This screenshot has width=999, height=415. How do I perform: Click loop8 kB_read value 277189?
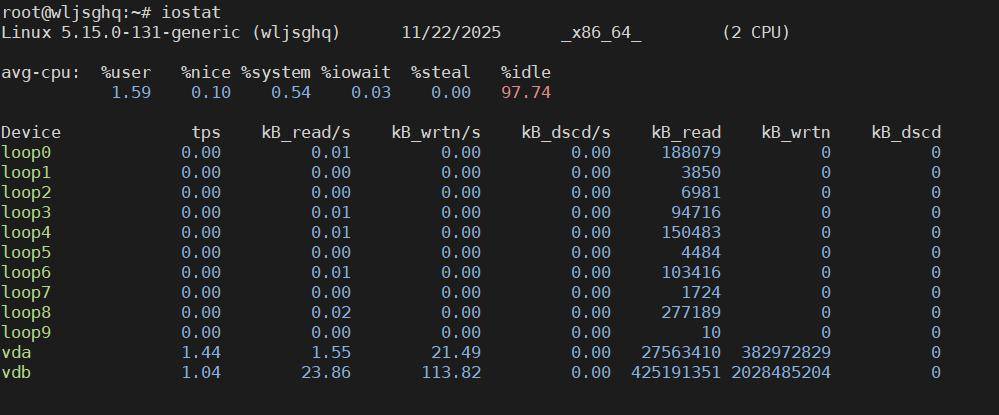[x=691, y=312]
